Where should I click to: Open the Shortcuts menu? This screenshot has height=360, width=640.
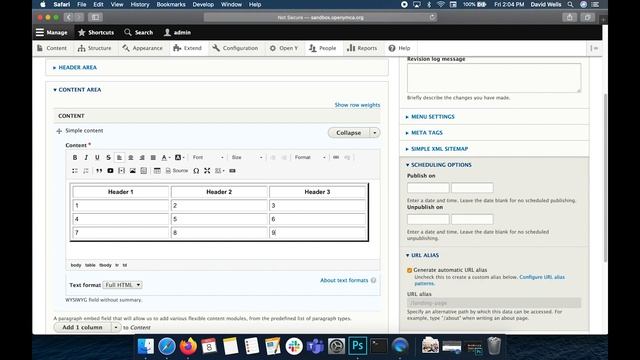click(96, 32)
